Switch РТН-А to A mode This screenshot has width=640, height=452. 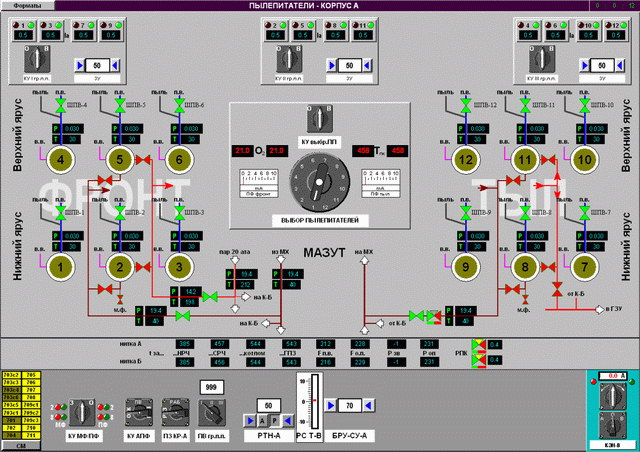click(262, 421)
